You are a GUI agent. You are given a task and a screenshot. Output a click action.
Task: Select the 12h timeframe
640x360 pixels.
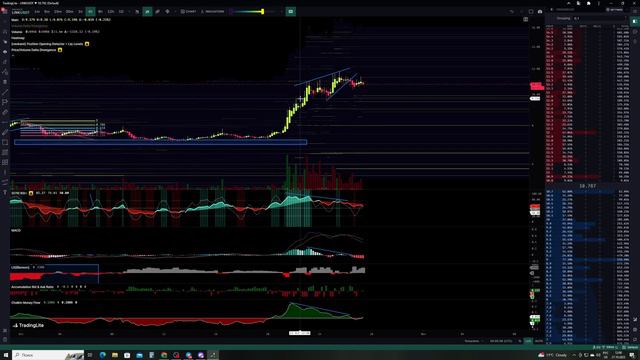[x=111, y=11]
